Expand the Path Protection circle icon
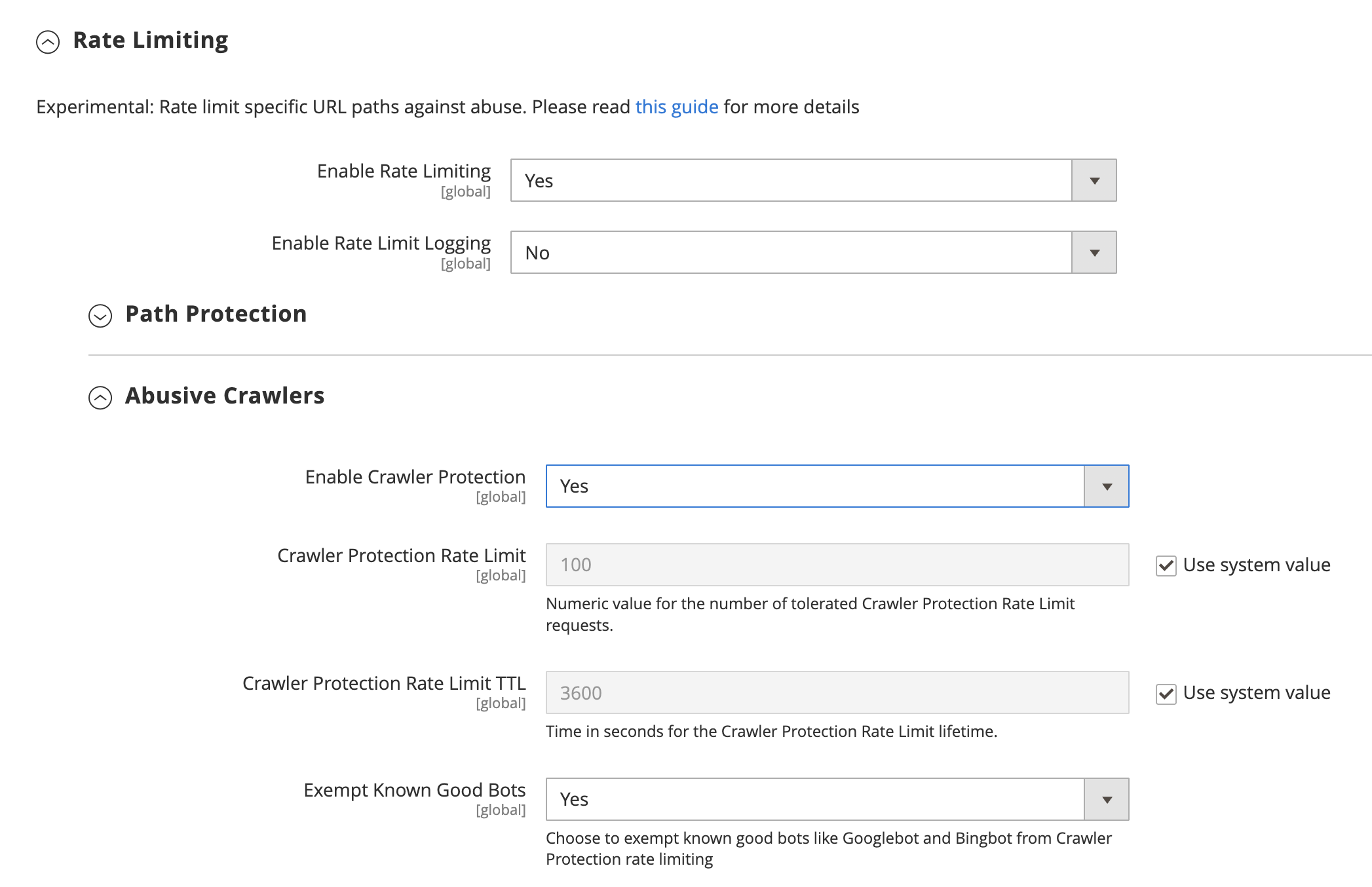The height and width of the screenshot is (887, 1372). (100, 316)
